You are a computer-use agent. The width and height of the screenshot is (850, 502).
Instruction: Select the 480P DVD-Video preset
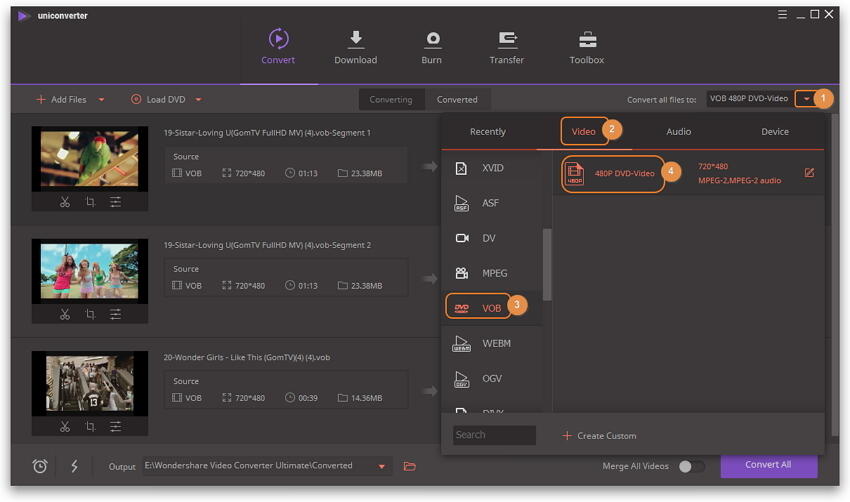613,173
